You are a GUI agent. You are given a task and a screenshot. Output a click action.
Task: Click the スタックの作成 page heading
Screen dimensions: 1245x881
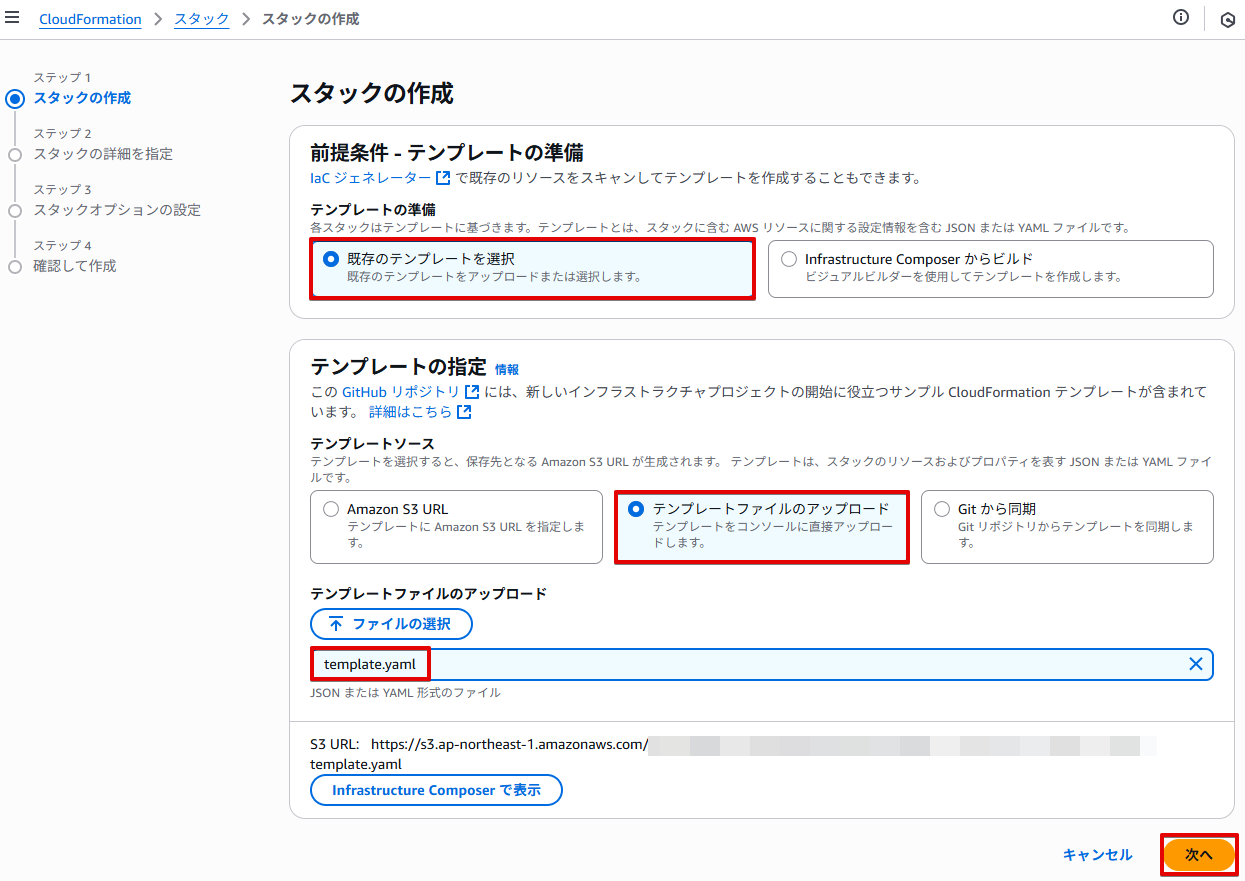[x=371, y=94]
